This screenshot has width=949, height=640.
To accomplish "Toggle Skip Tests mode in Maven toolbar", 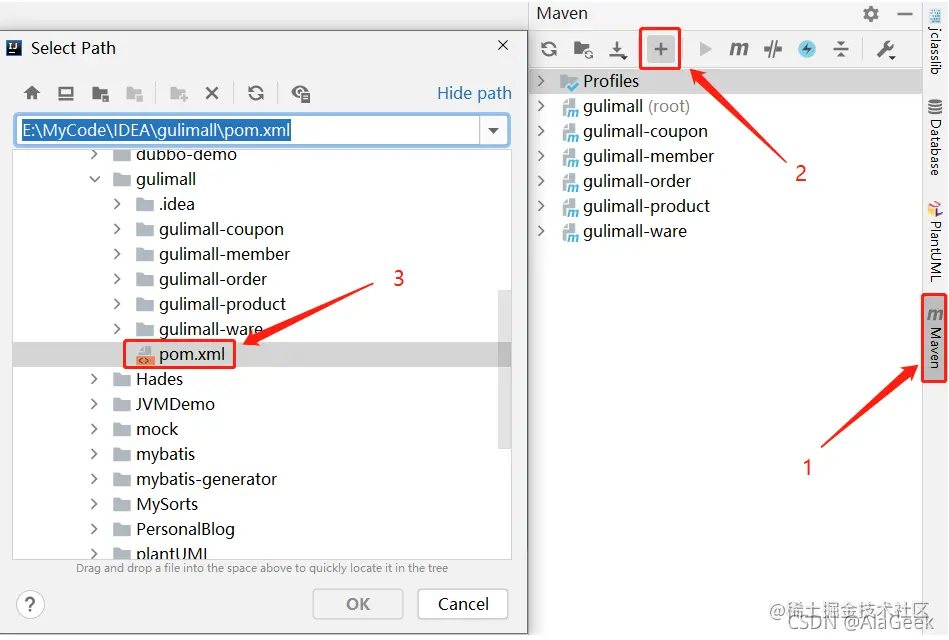I will [773, 49].
